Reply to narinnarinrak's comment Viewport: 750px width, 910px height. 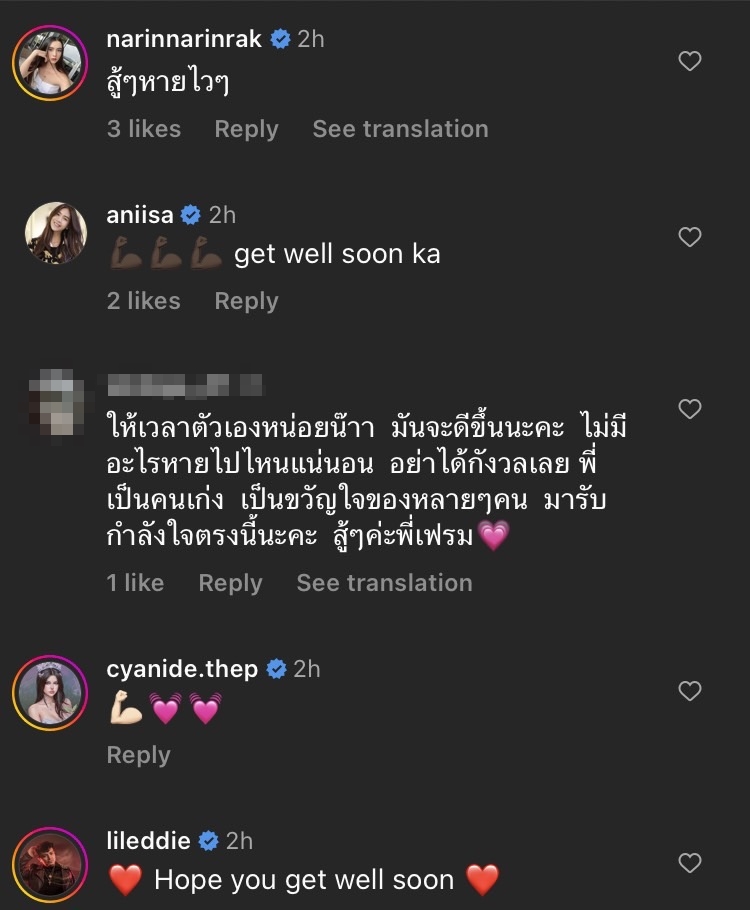tap(246, 129)
